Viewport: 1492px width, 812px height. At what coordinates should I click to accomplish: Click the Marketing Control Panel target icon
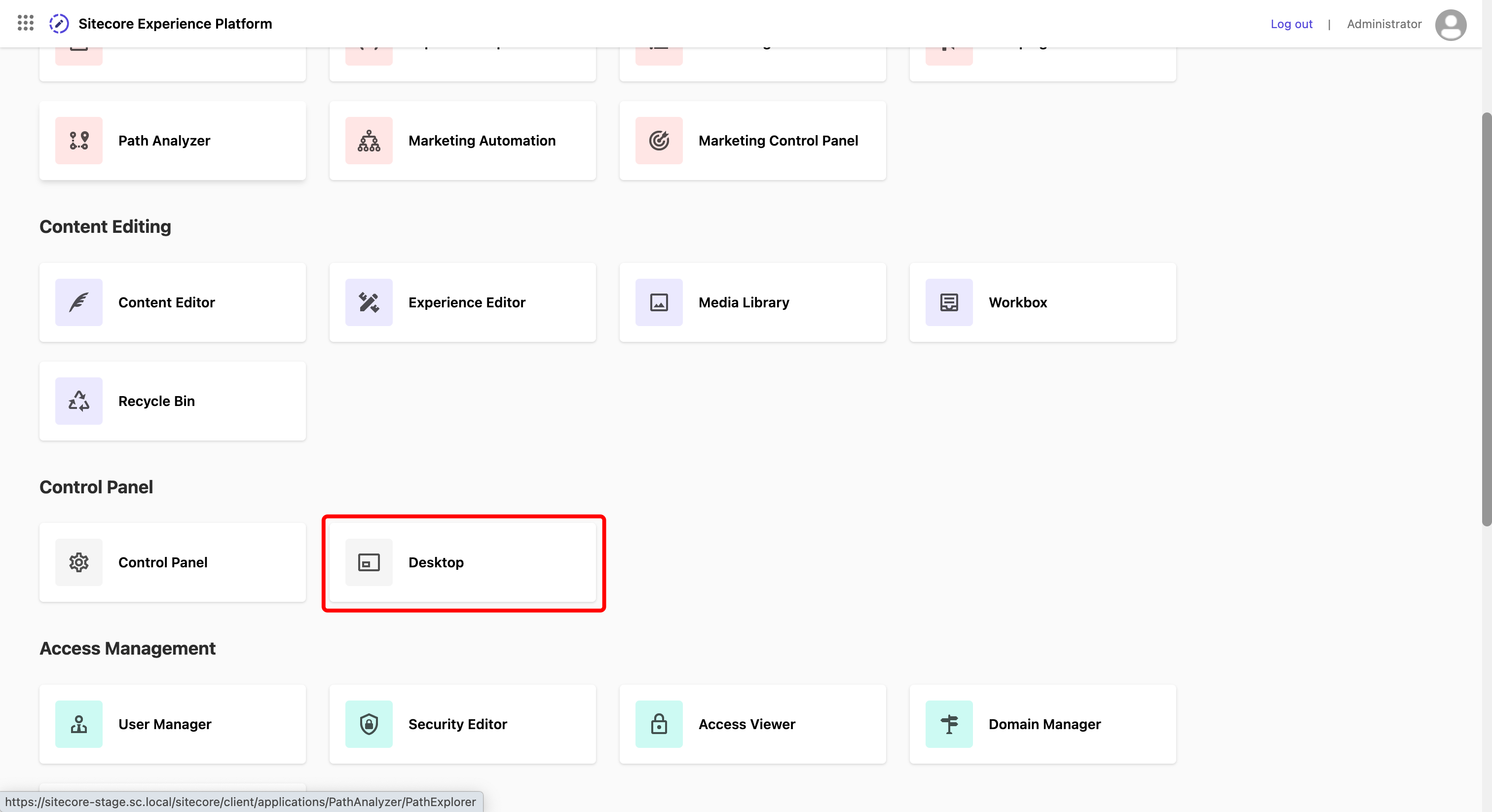pos(659,141)
